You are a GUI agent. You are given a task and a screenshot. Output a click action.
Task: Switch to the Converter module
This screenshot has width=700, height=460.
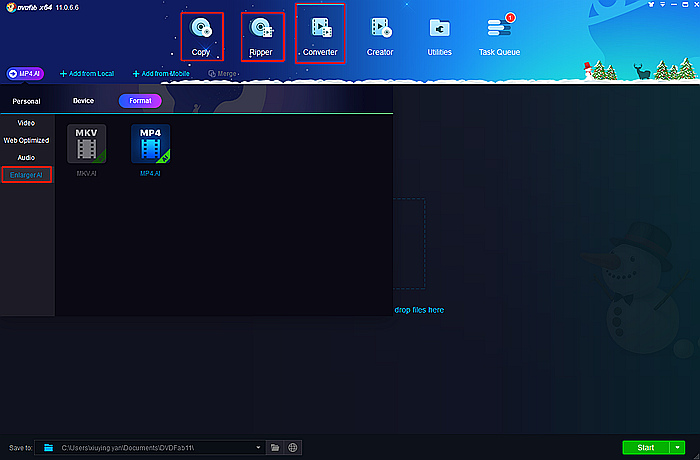point(320,35)
